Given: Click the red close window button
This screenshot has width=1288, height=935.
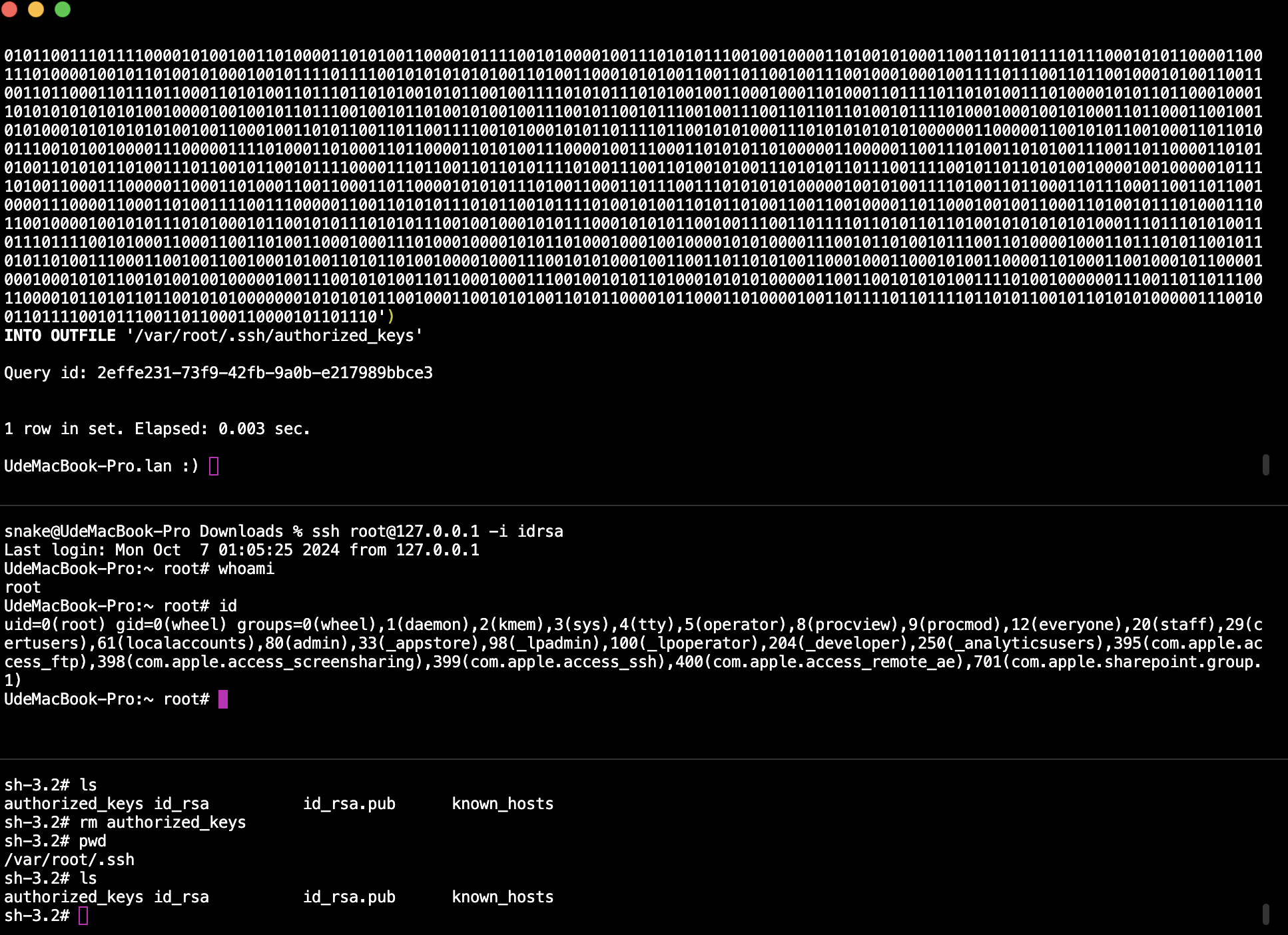Looking at the screenshot, I should (9, 9).
